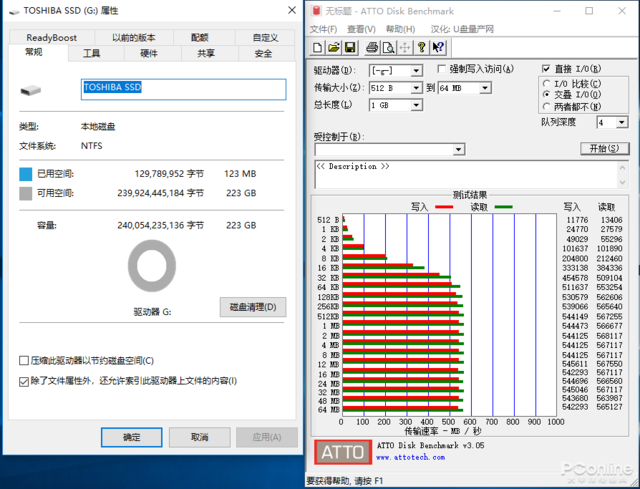This screenshot has width=640, height=489.
Task: Click the green read legend swatch
Action: [x=503, y=207]
